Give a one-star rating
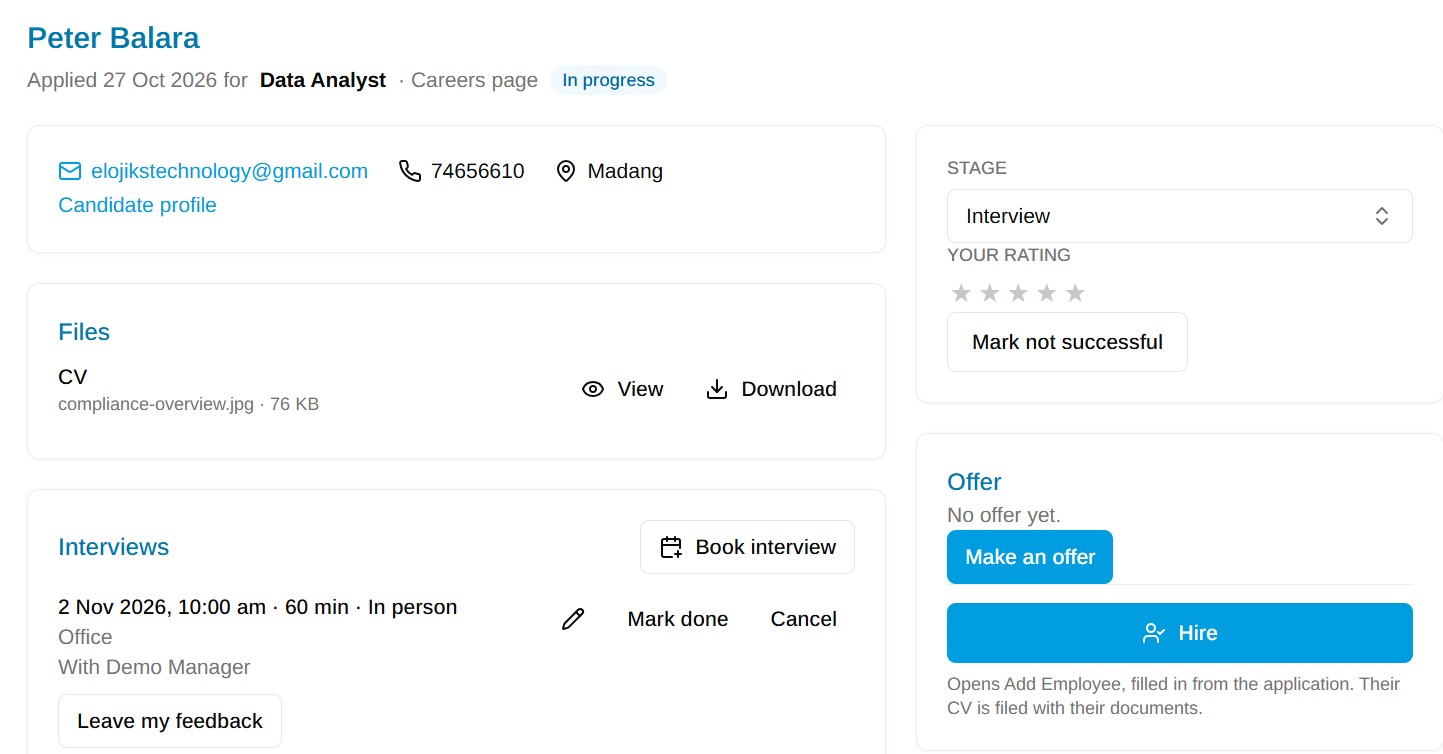The image size is (1443, 754). [x=961, y=293]
